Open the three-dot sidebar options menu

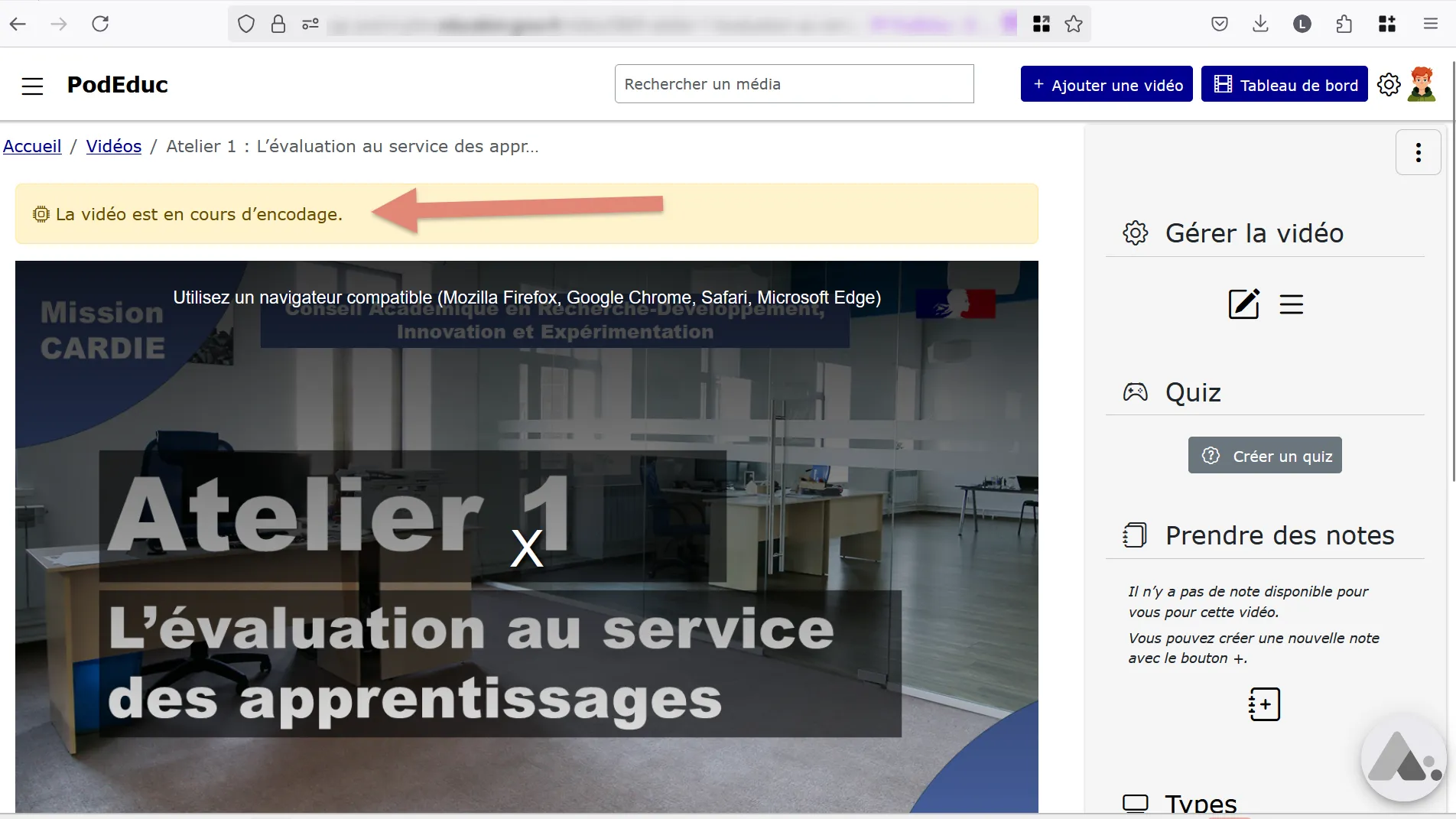point(1419,152)
